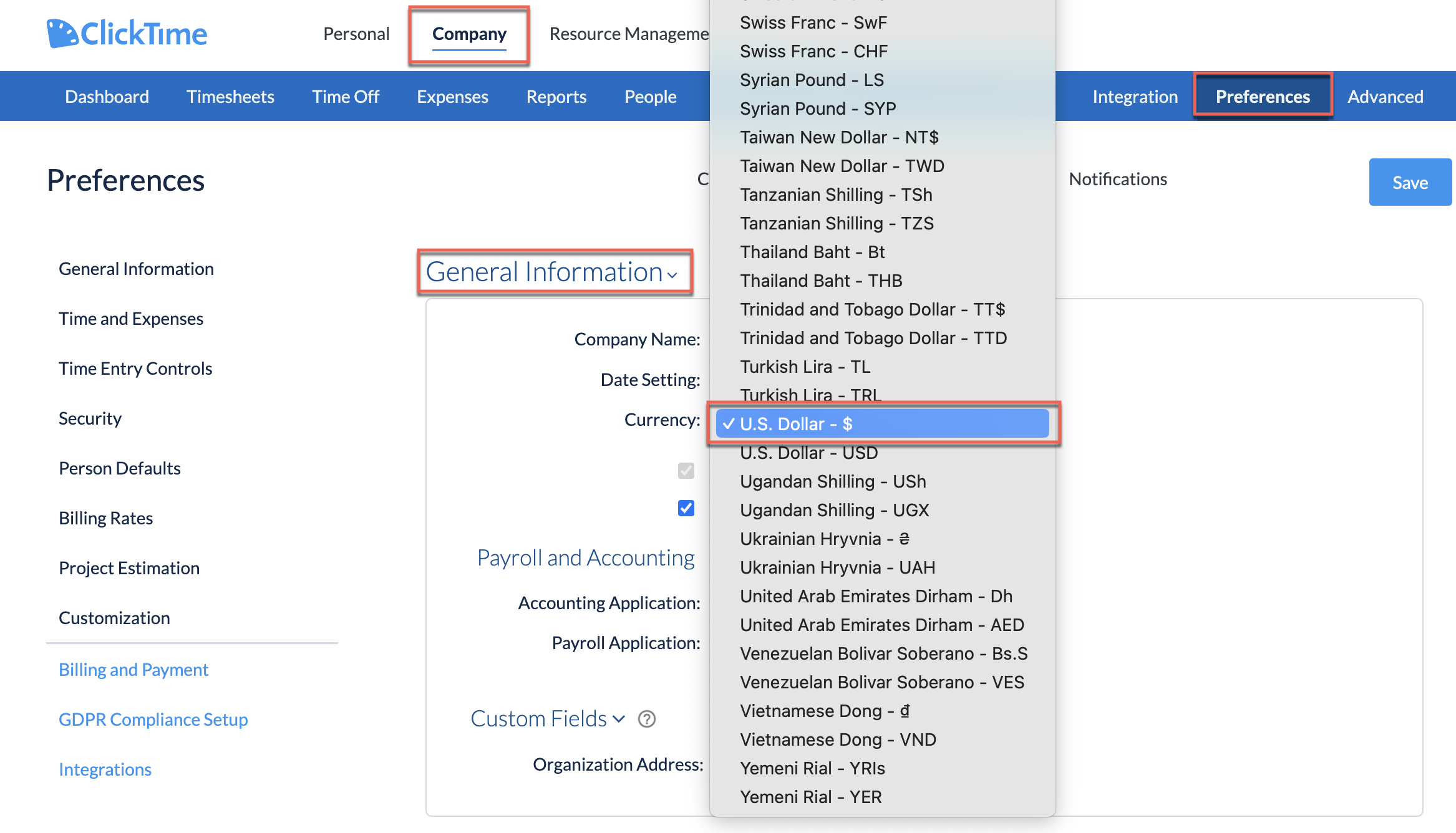Viewport: 1456px width, 833px height.
Task: Open Resource Management tab
Action: [x=629, y=34]
